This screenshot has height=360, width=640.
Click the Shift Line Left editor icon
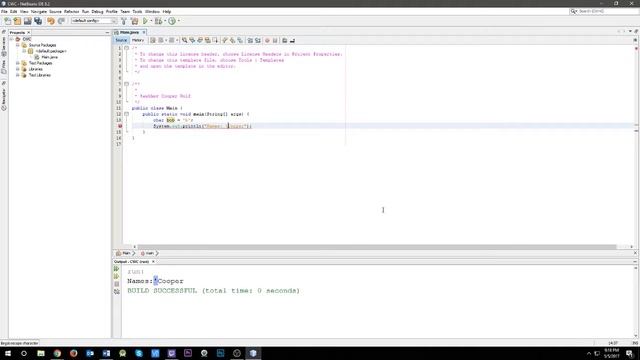tap(250, 40)
